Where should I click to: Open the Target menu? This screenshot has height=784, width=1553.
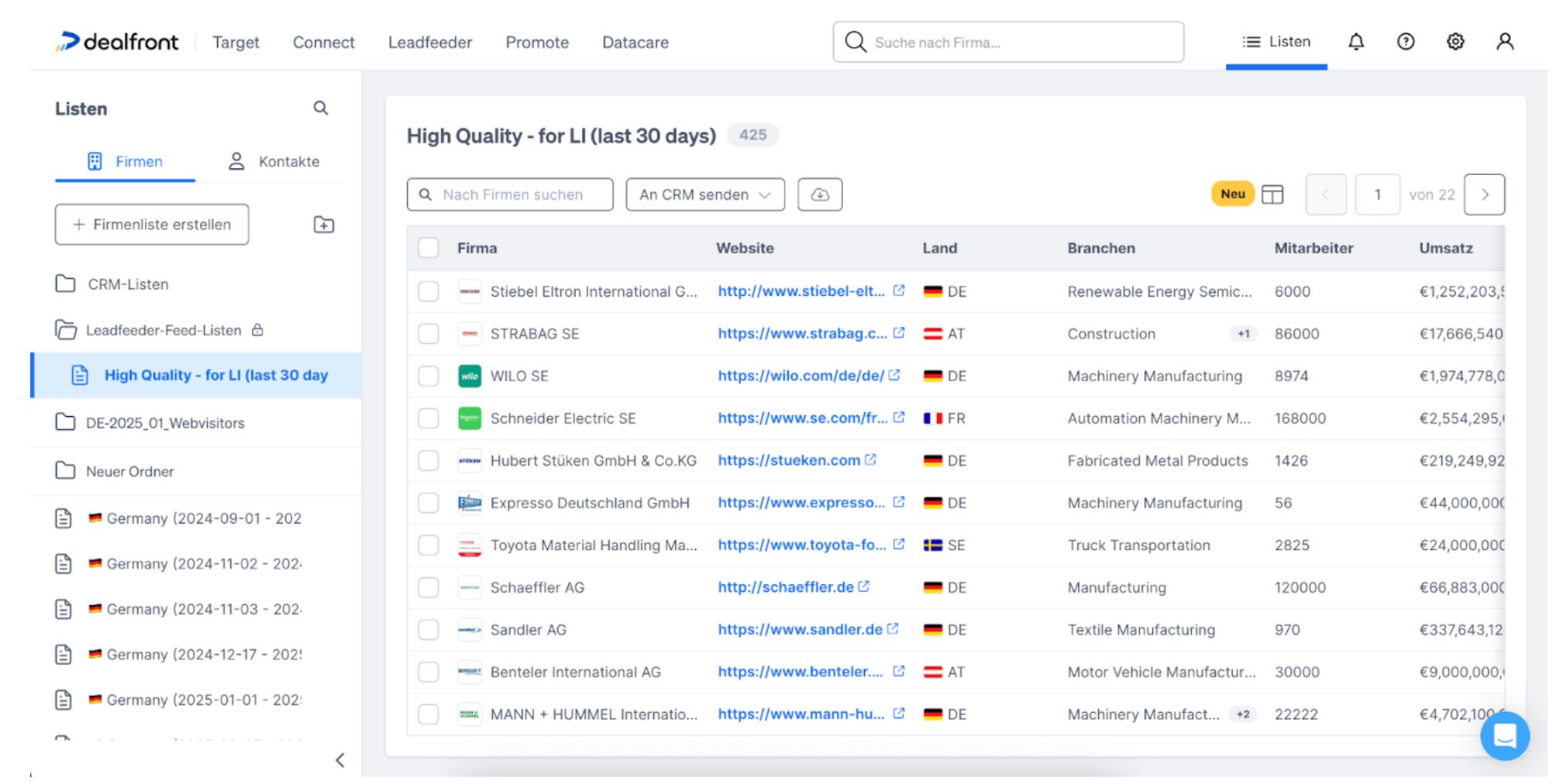236,43
